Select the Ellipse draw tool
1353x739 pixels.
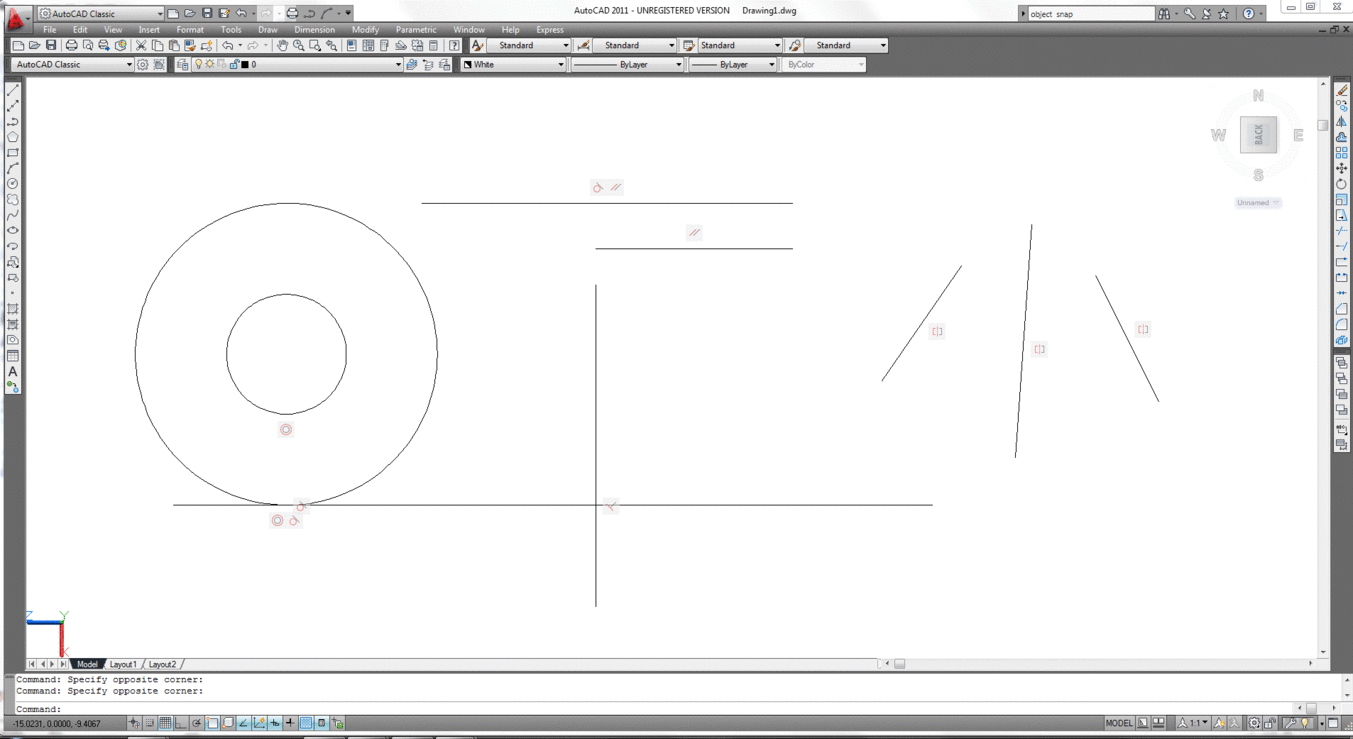tap(13, 231)
